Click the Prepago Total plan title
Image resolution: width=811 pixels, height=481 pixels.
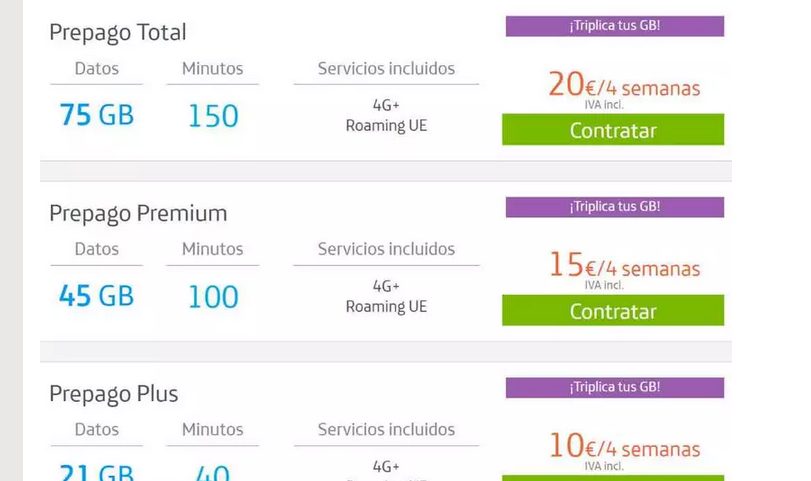(x=118, y=32)
